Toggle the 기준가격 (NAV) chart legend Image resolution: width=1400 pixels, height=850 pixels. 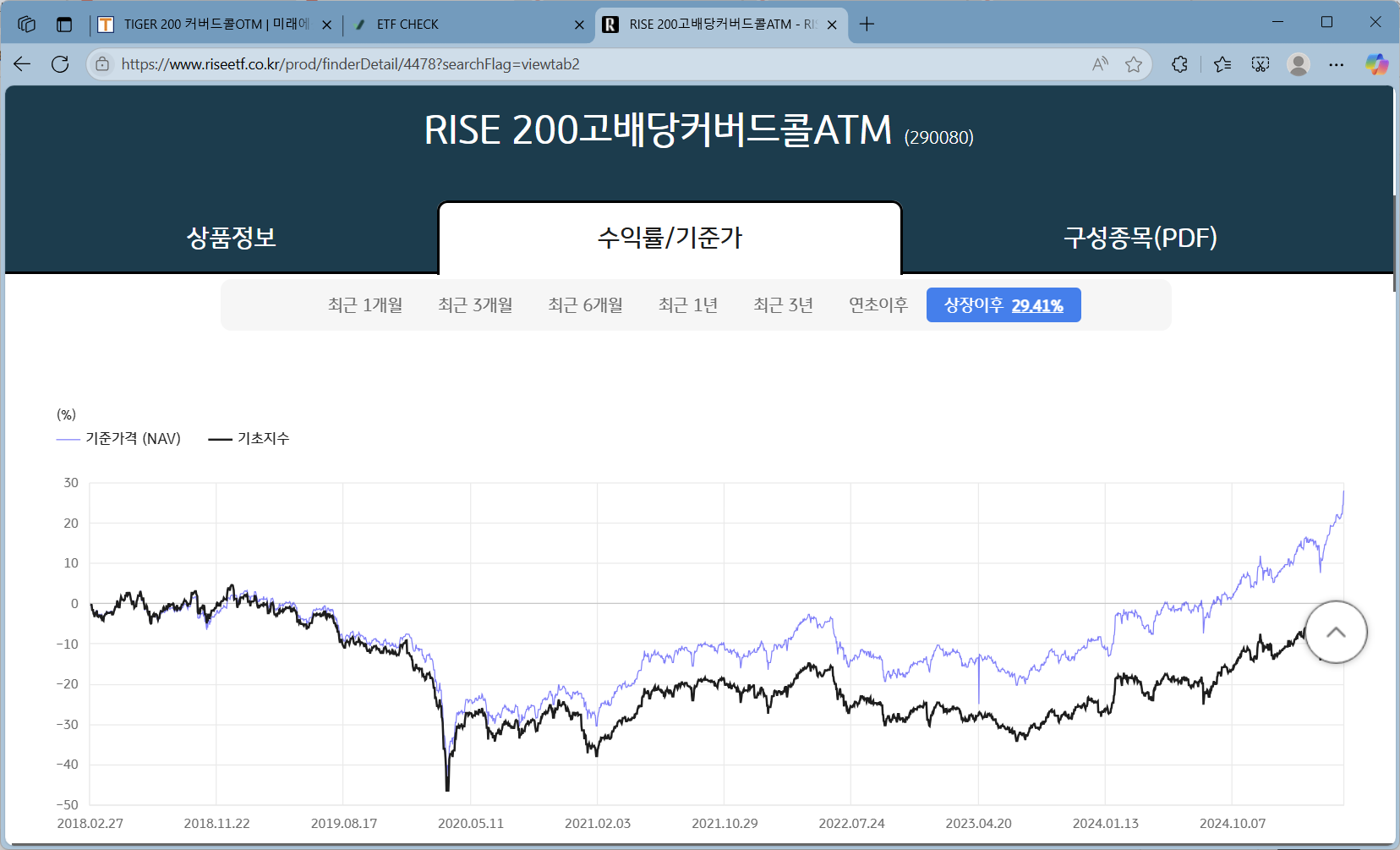[x=118, y=439]
